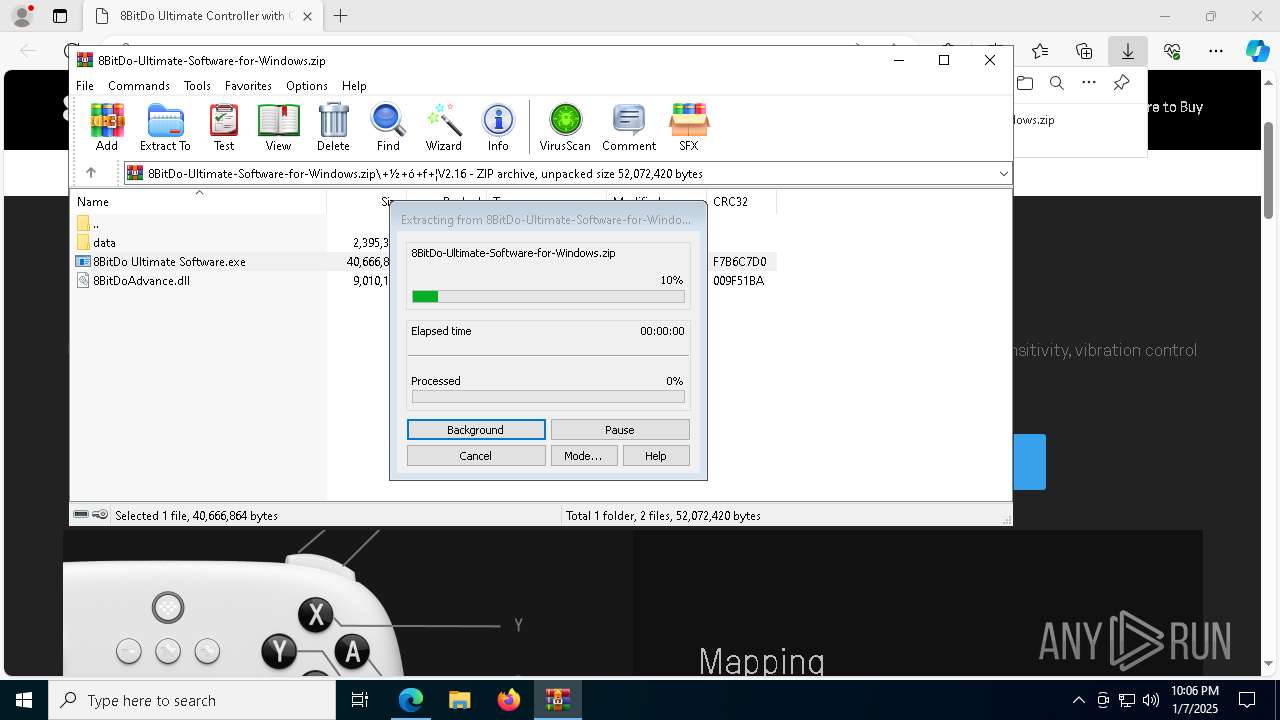
Task: Open Edge tab actions menu icon
Action: (x=60, y=16)
